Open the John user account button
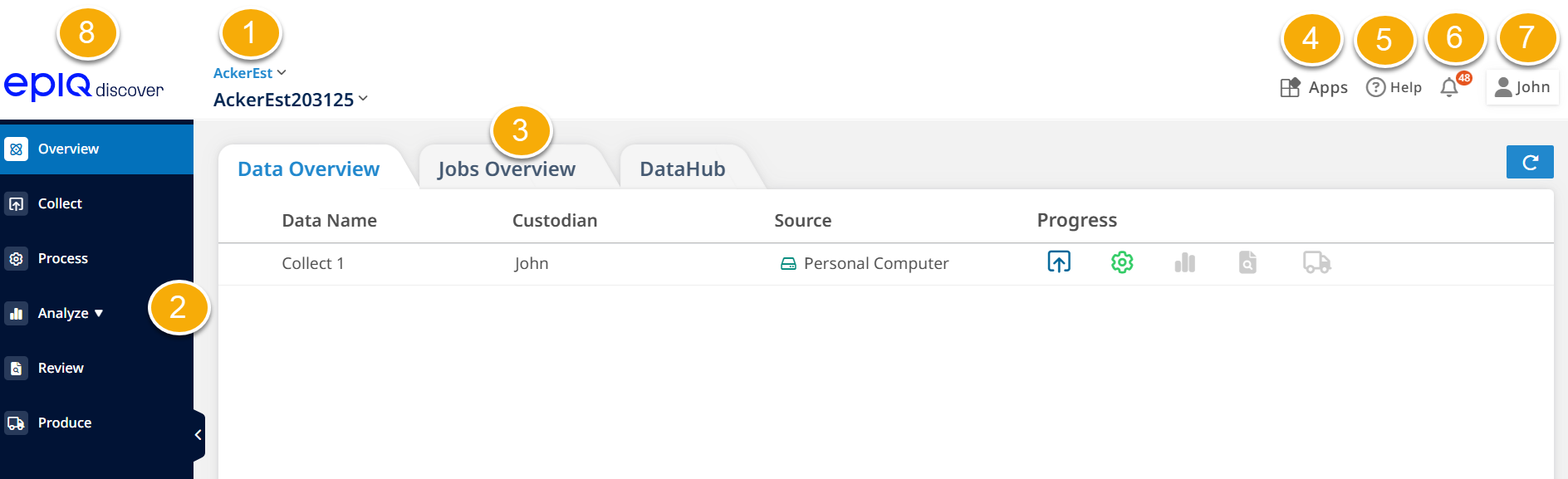Image resolution: width=1568 pixels, height=479 pixels. click(1522, 87)
